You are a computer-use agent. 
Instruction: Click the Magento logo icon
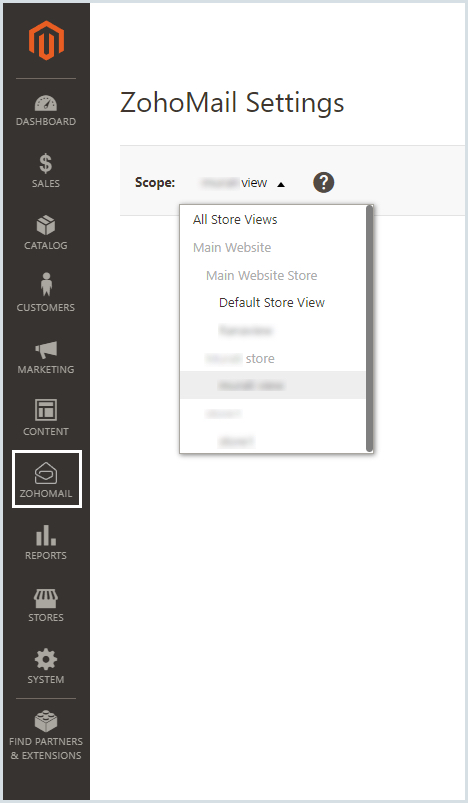click(46, 41)
